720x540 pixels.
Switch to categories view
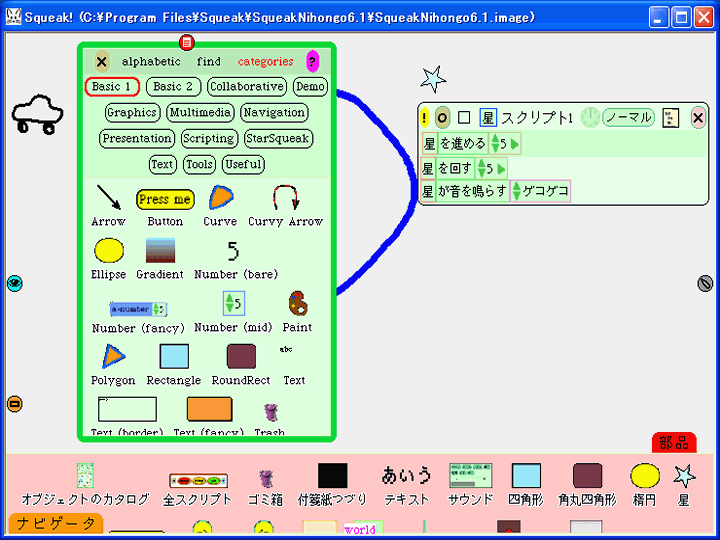coord(265,61)
